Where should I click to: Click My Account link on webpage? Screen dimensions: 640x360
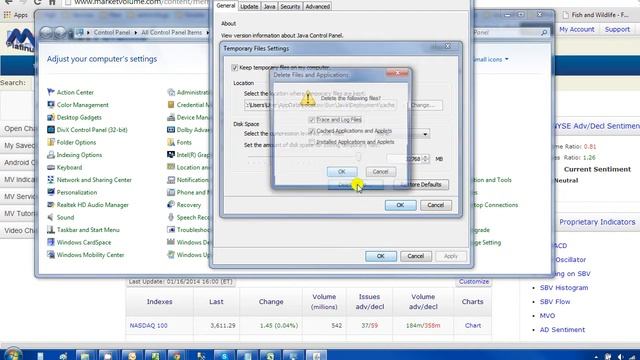click(x=576, y=29)
